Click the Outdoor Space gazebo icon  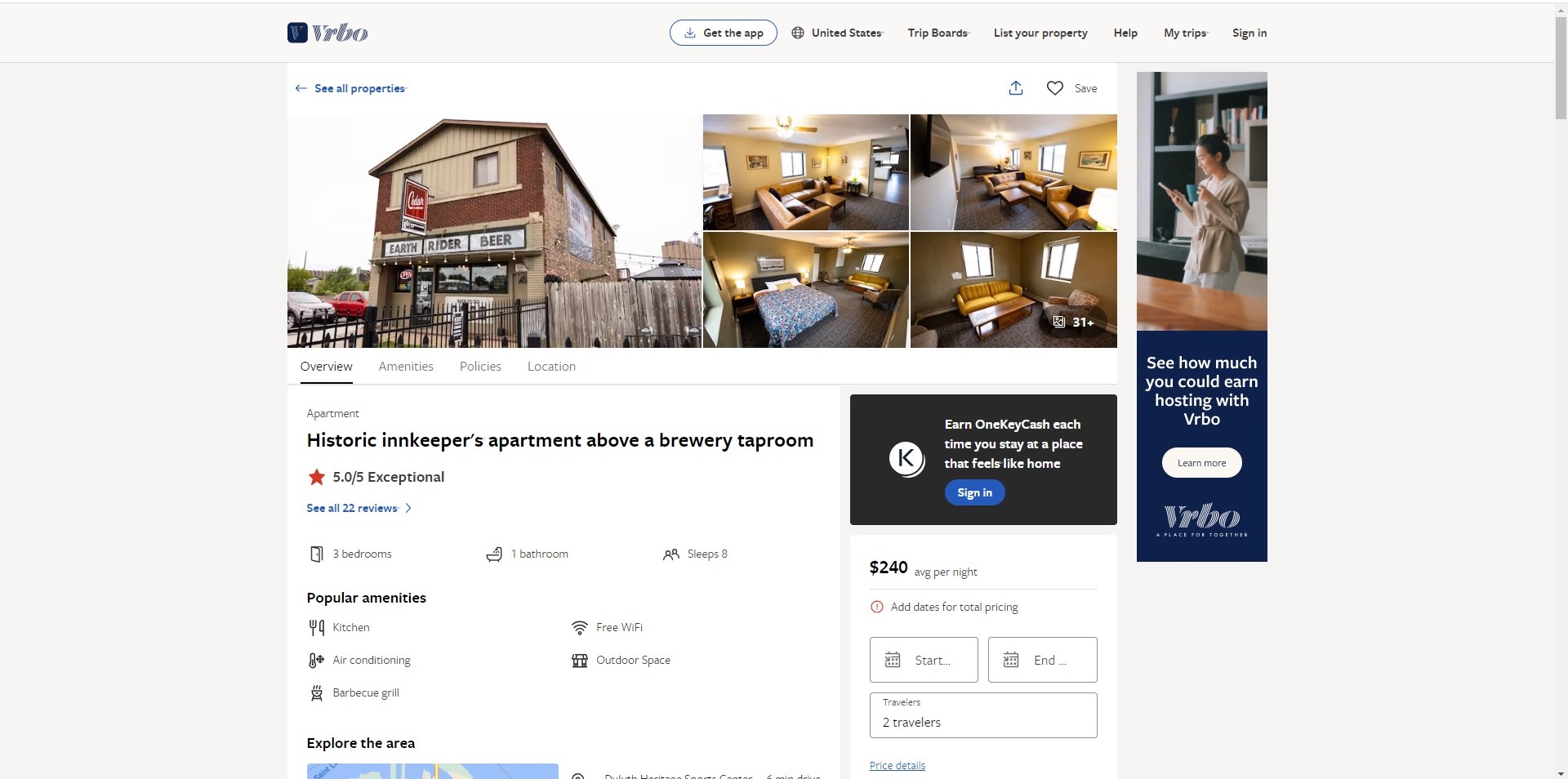[x=580, y=661]
